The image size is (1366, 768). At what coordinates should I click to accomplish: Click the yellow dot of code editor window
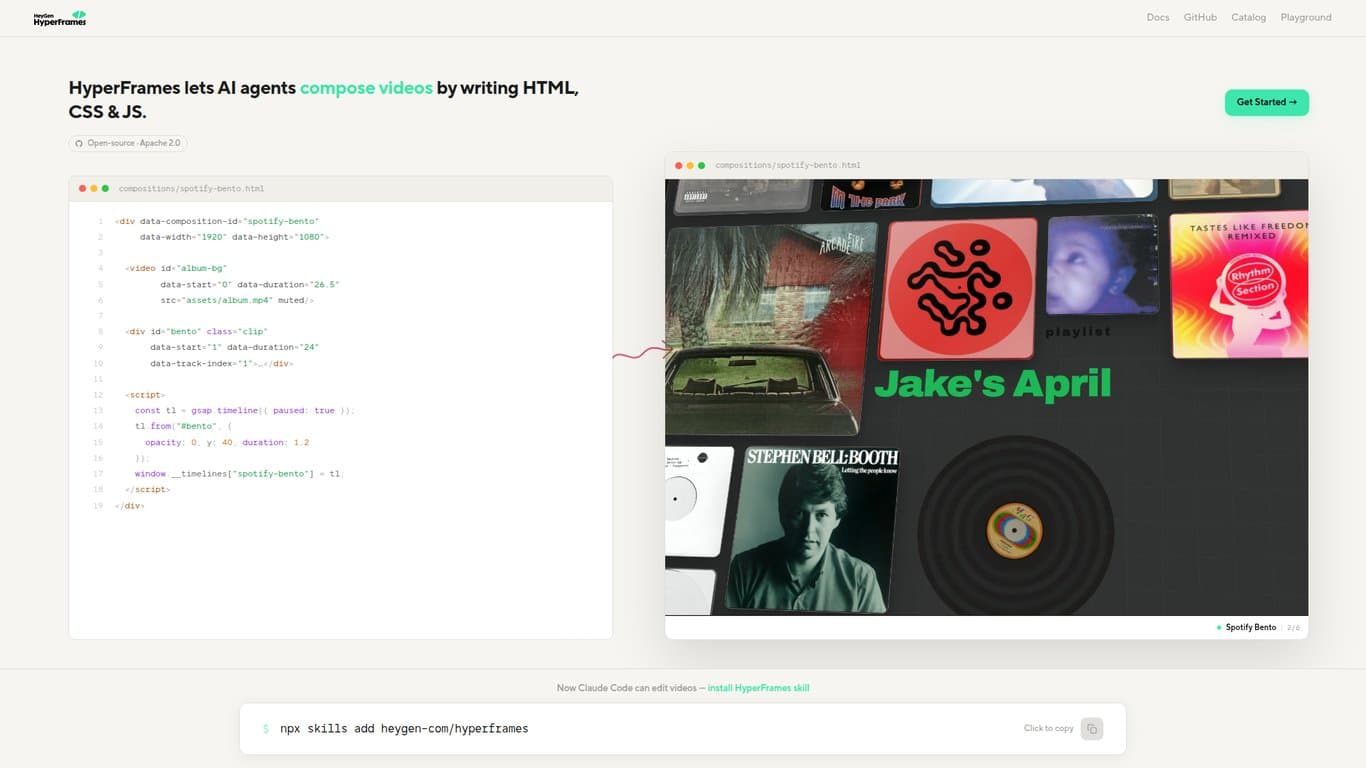pyautogui.click(x=94, y=188)
